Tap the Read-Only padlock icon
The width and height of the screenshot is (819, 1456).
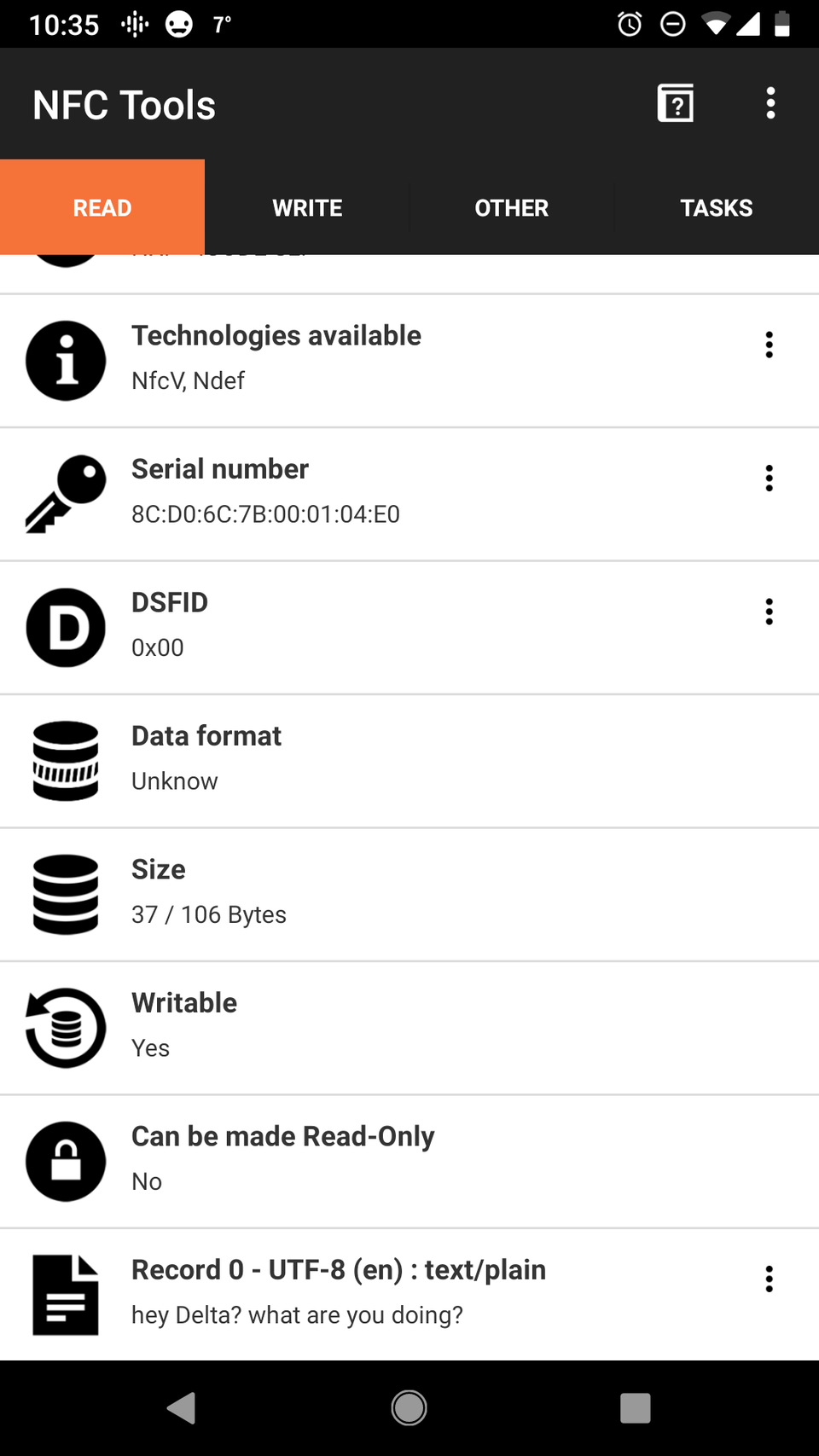66,1162
